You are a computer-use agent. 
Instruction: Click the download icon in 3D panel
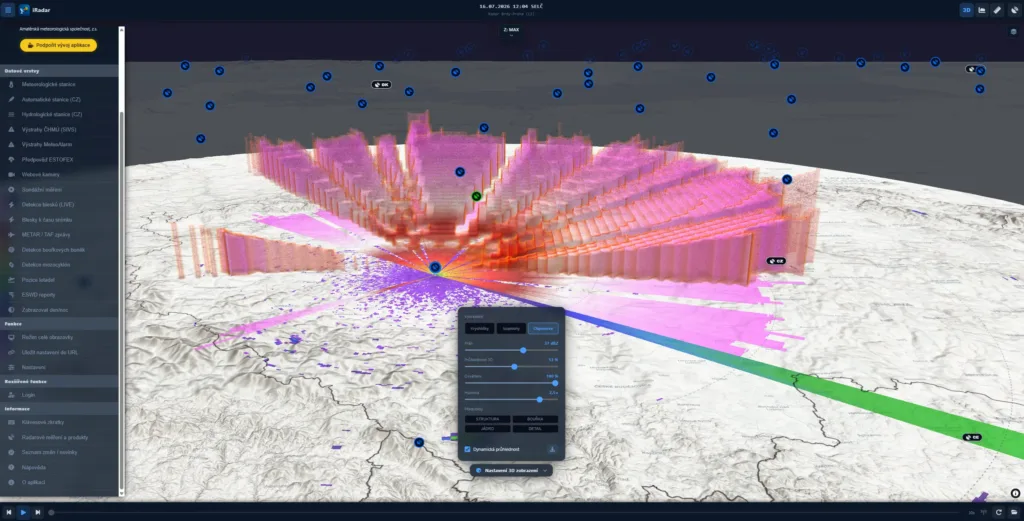[x=552, y=449]
